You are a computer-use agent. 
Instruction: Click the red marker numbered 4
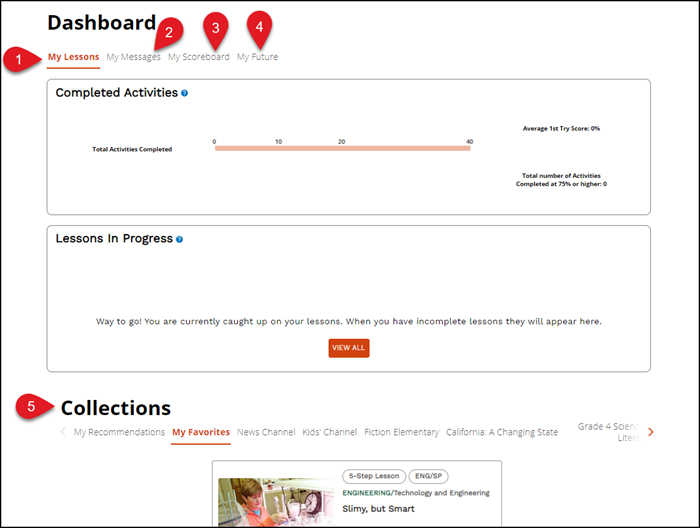click(259, 27)
